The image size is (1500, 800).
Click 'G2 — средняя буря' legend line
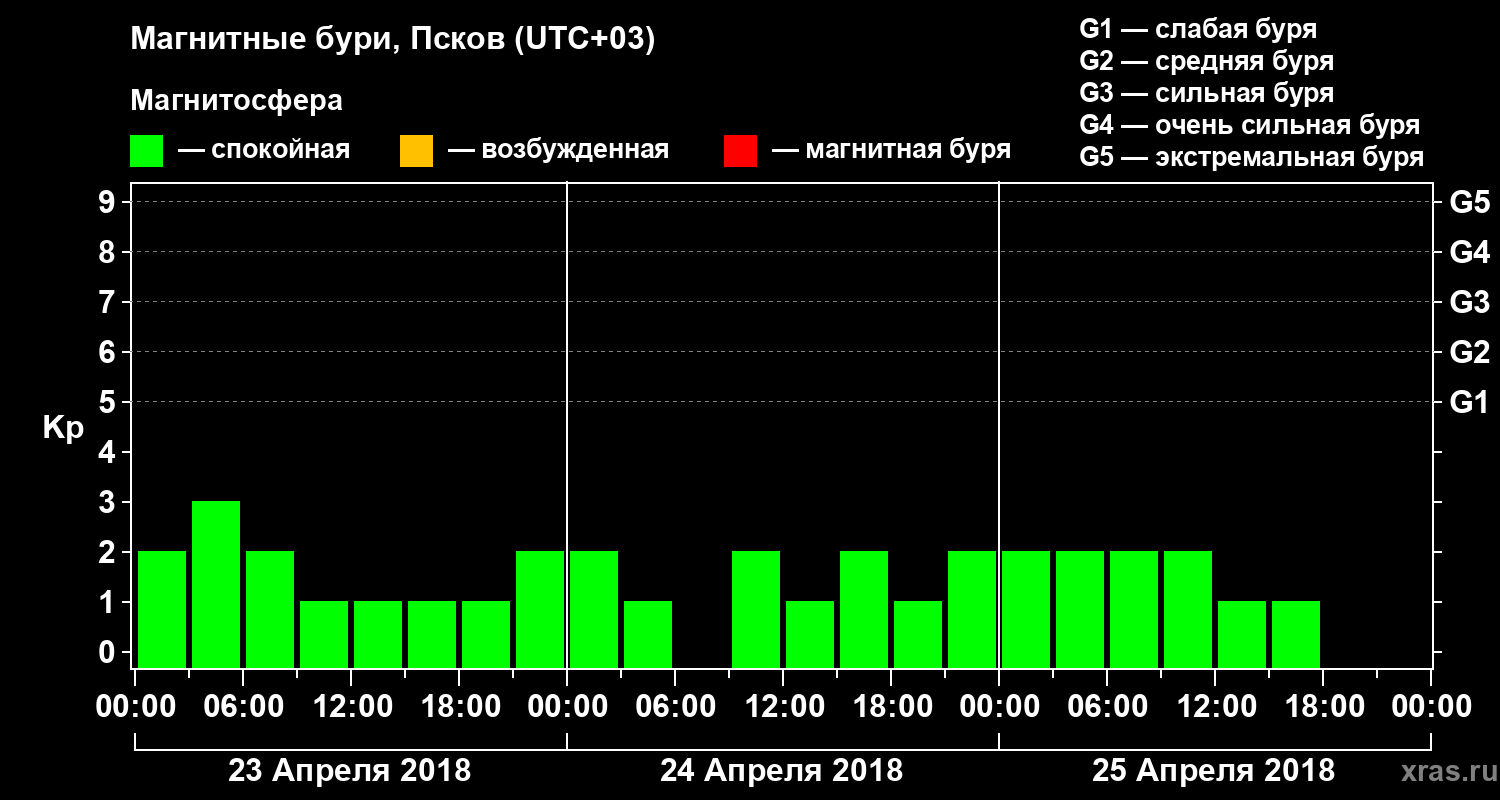1207,61
